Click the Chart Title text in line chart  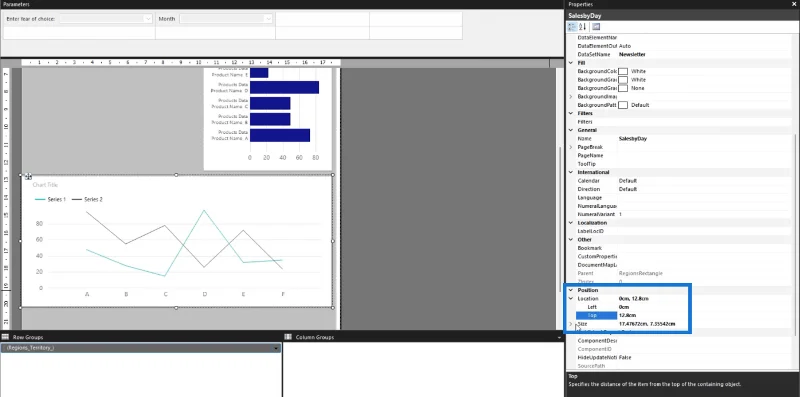click(45, 185)
